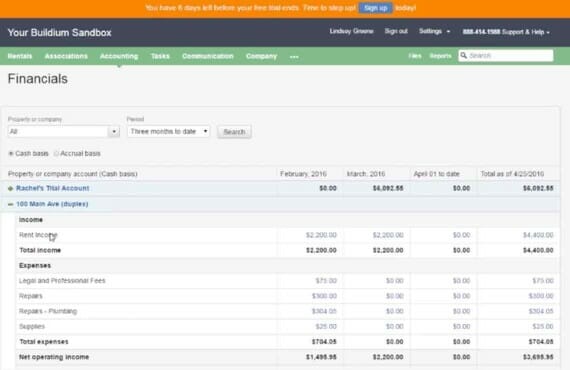Click the Search button under filters
570x370 pixels.
tap(234, 132)
